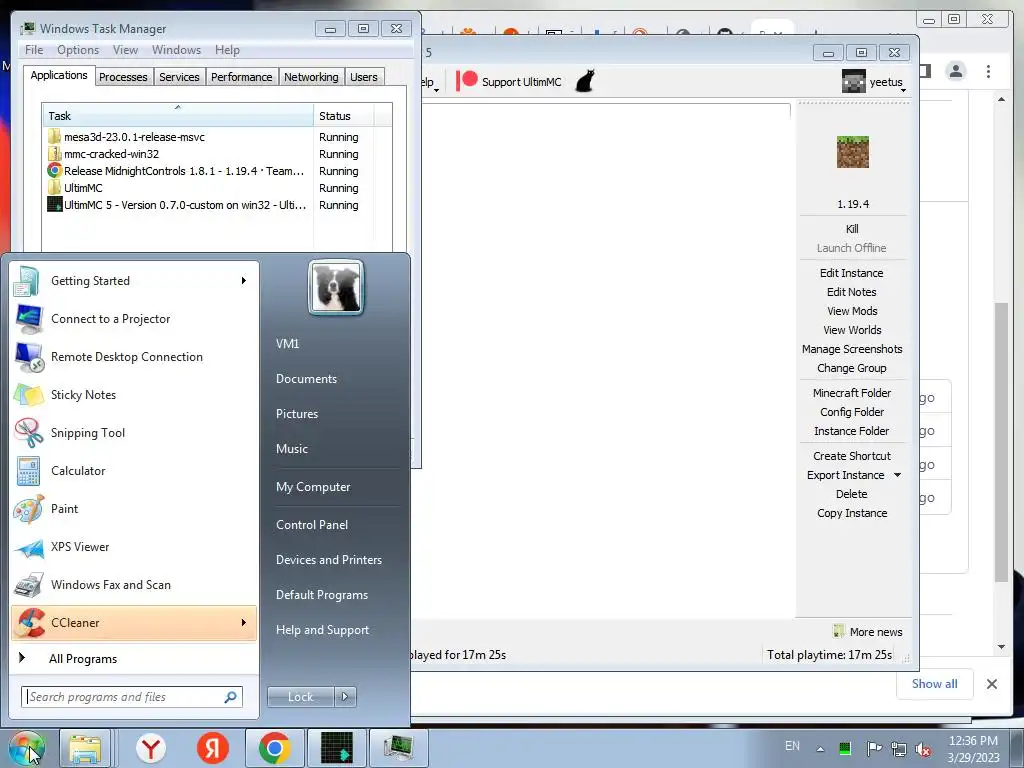Open Control Panel from Start menu
This screenshot has width=1024, height=768.
(312, 525)
